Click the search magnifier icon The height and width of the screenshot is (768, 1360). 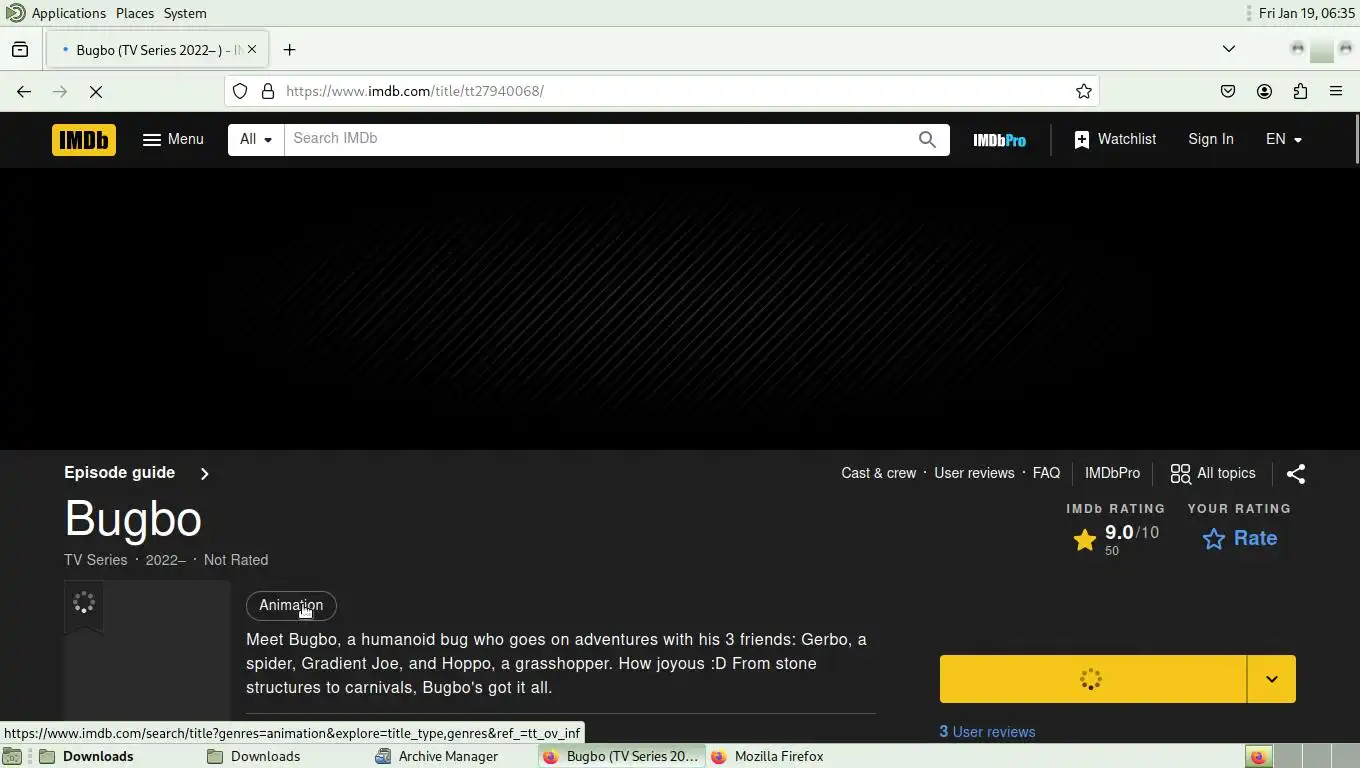[928, 140]
